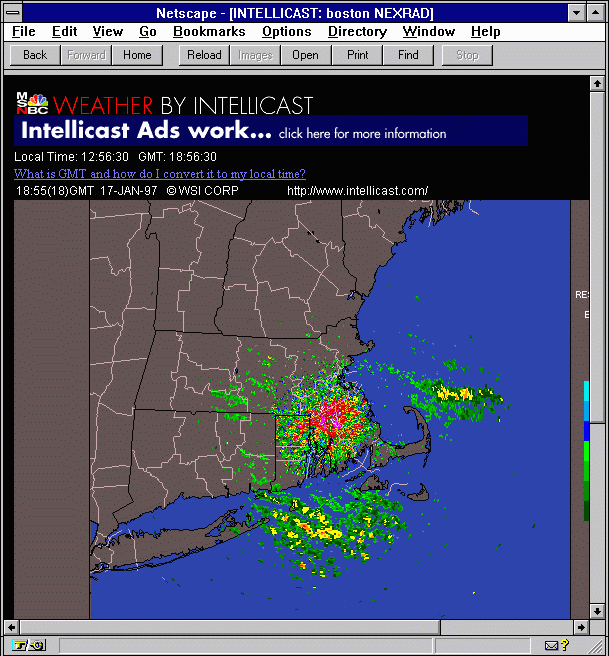This screenshot has width=609, height=656.
Task: Open the mail envelope icon in status bar
Action: tap(551, 645)
